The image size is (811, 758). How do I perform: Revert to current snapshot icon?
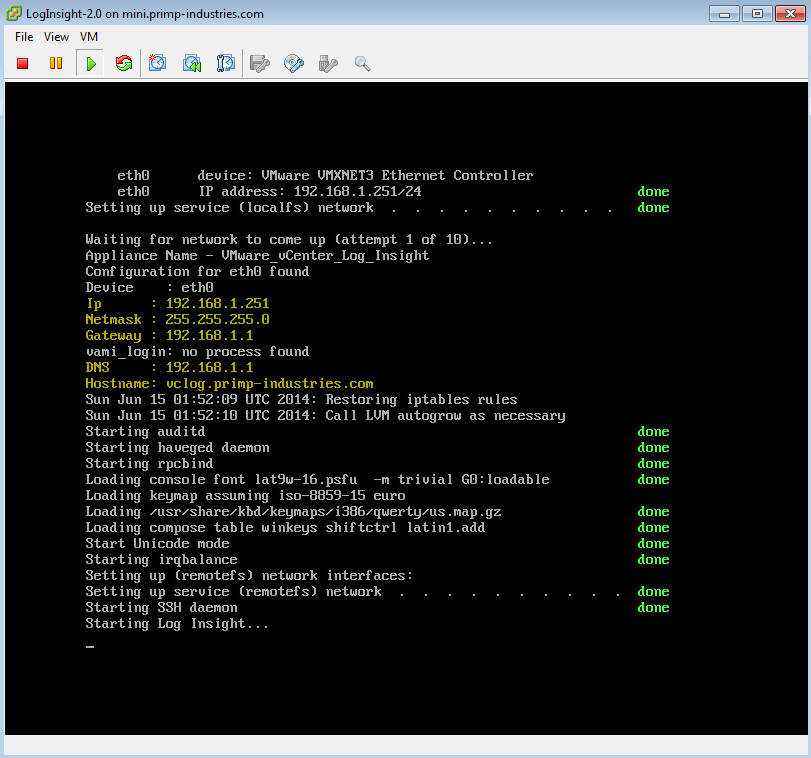tap(192, 64)
